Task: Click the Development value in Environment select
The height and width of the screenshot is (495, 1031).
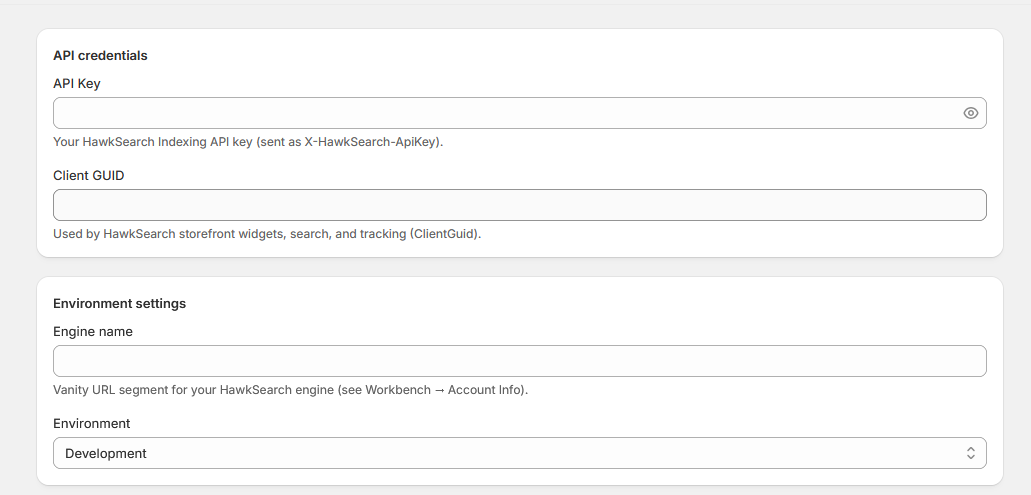Action: 106,454
